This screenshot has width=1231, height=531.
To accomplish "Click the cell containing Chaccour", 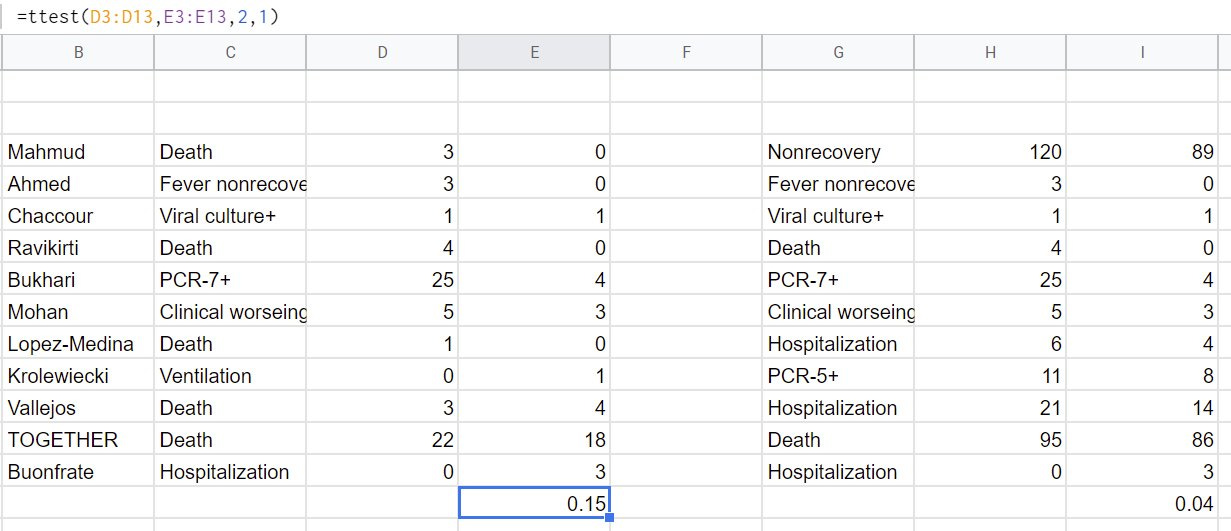I will 78,216.
